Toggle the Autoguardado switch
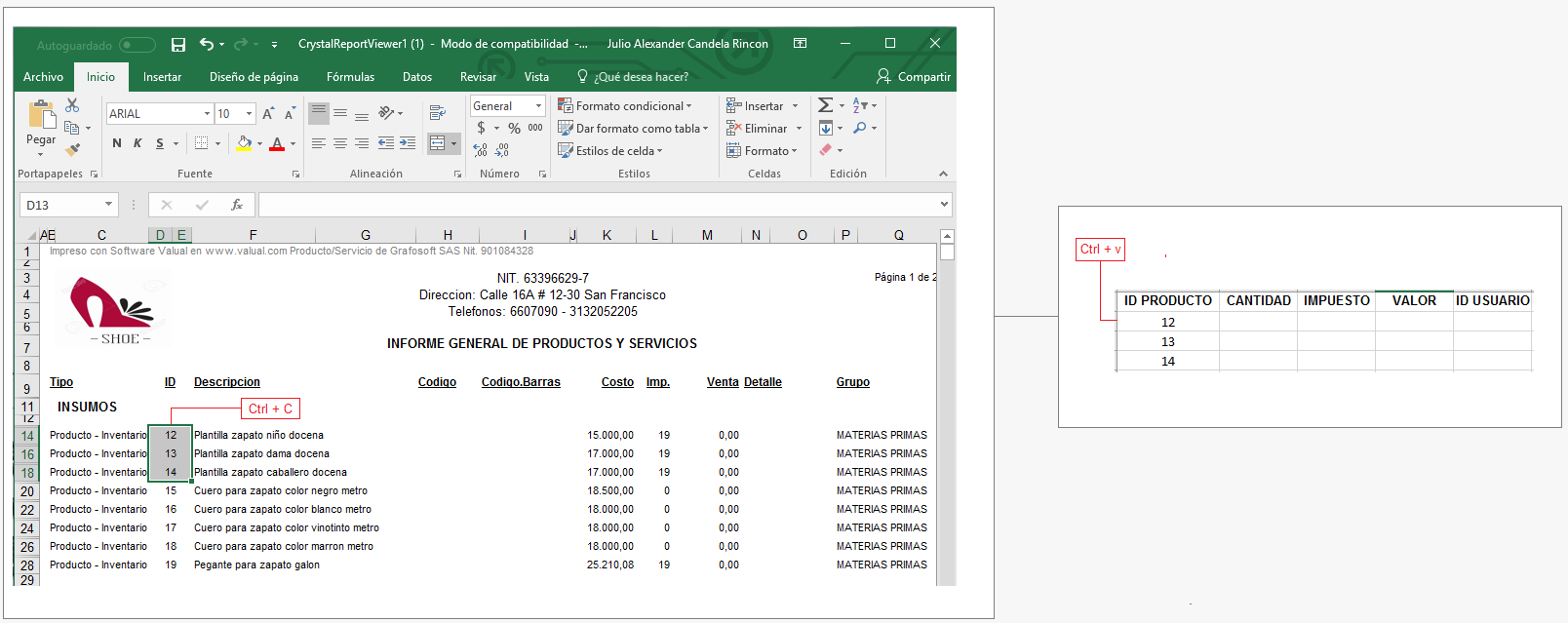Viewport: 1568px width, 623px height. pyautogui.click(x=137, y=45)
